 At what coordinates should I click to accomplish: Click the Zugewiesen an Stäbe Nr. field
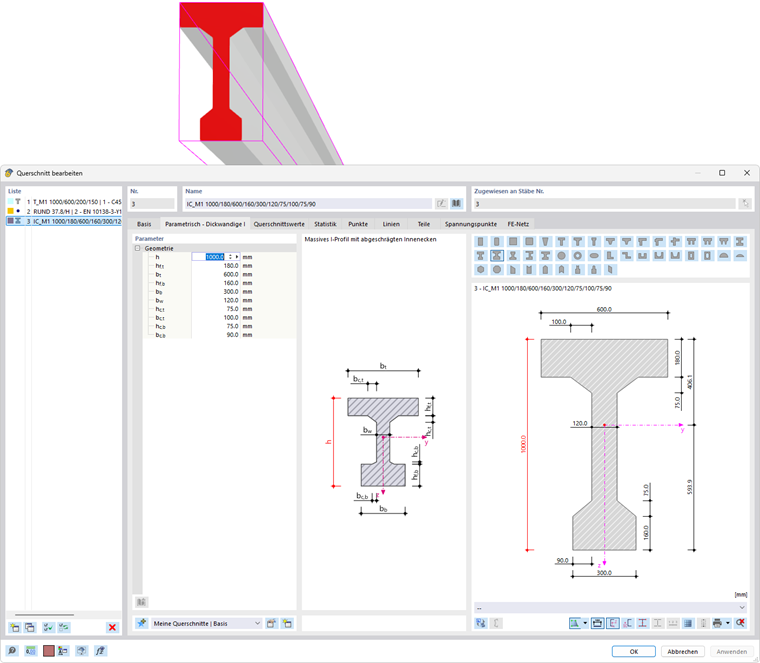coord(604,204)
